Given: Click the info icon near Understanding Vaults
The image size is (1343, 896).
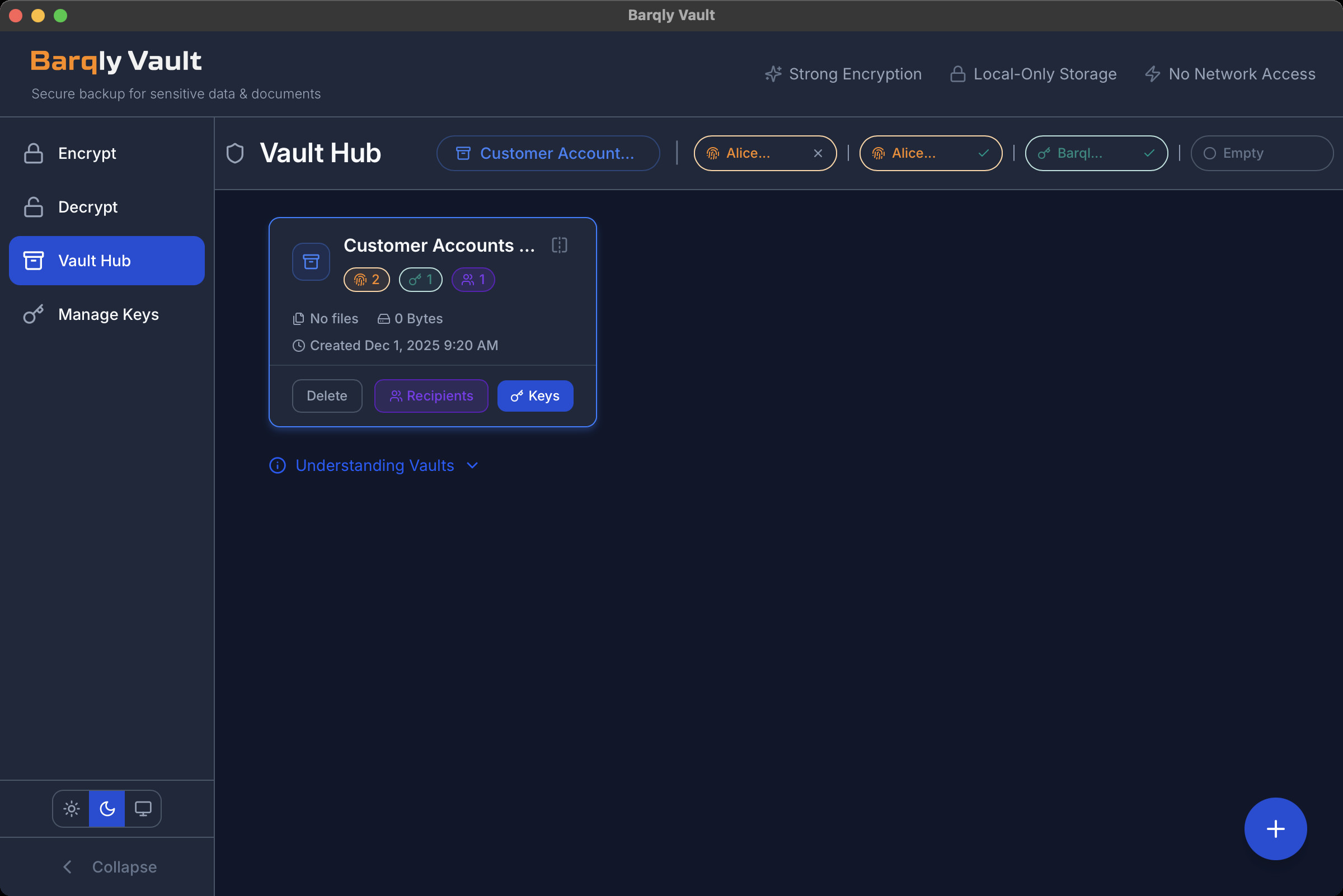Looking at the screenshot, I should [278, 466].
